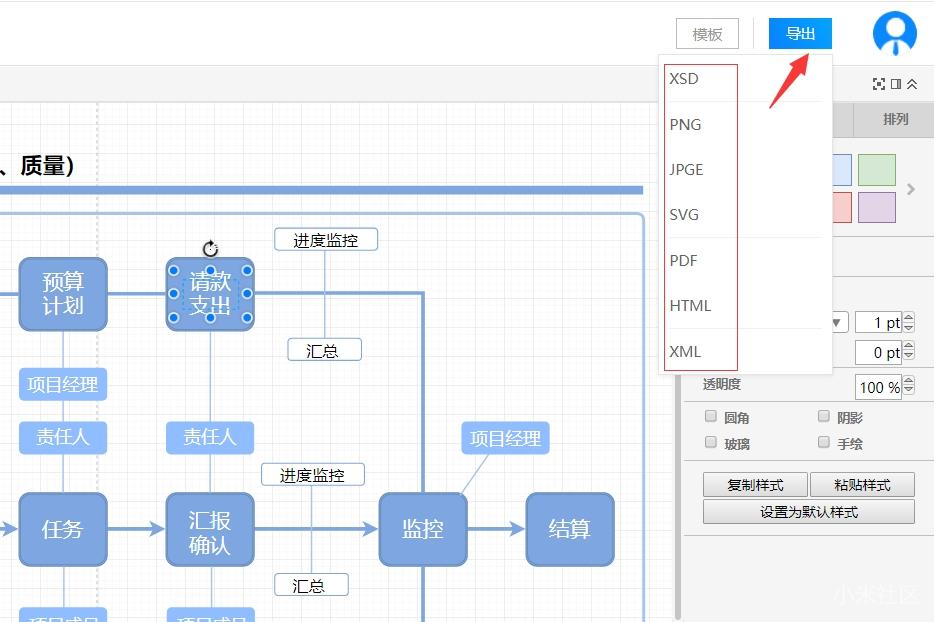
Task: Click the 1 pt line width field
Action: pyautogui.click(x=878, y=322)
